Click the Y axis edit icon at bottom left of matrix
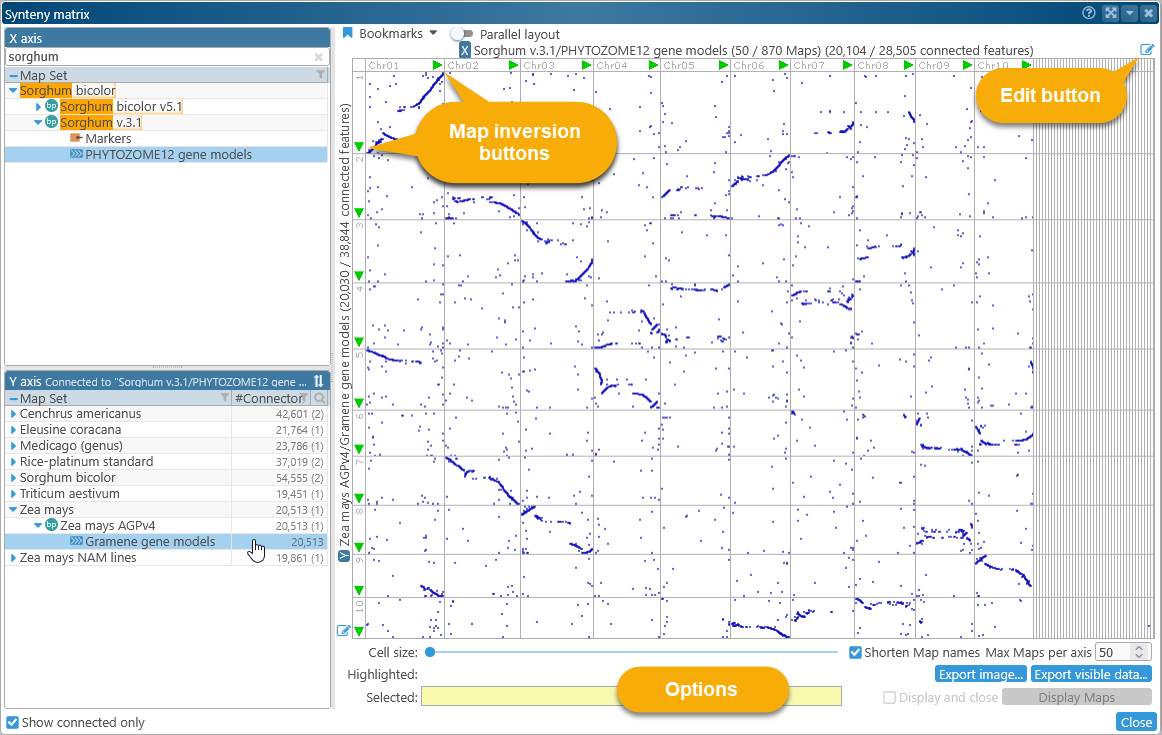 point(344,630)
